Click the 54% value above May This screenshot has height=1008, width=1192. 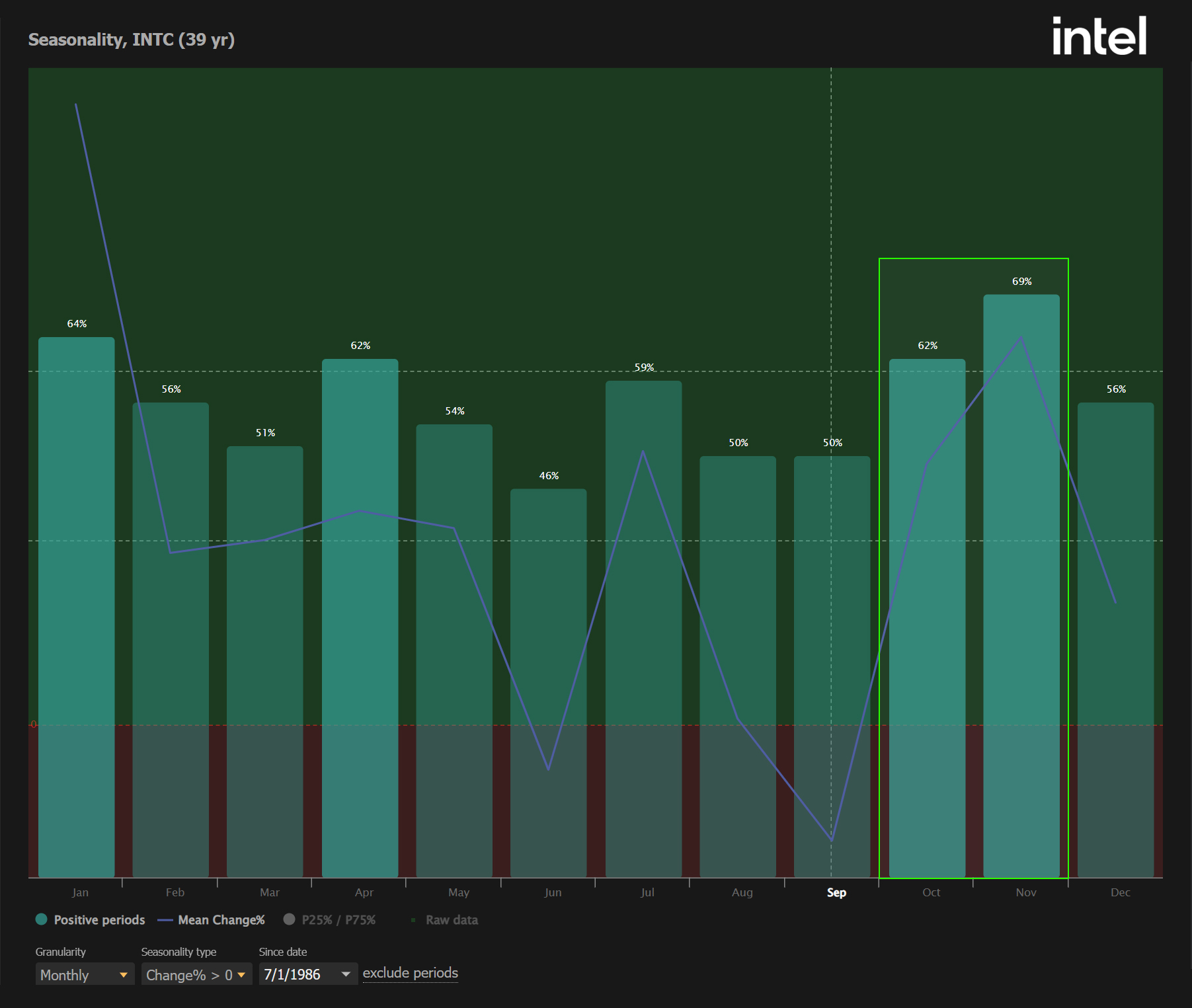click(455, 410)
